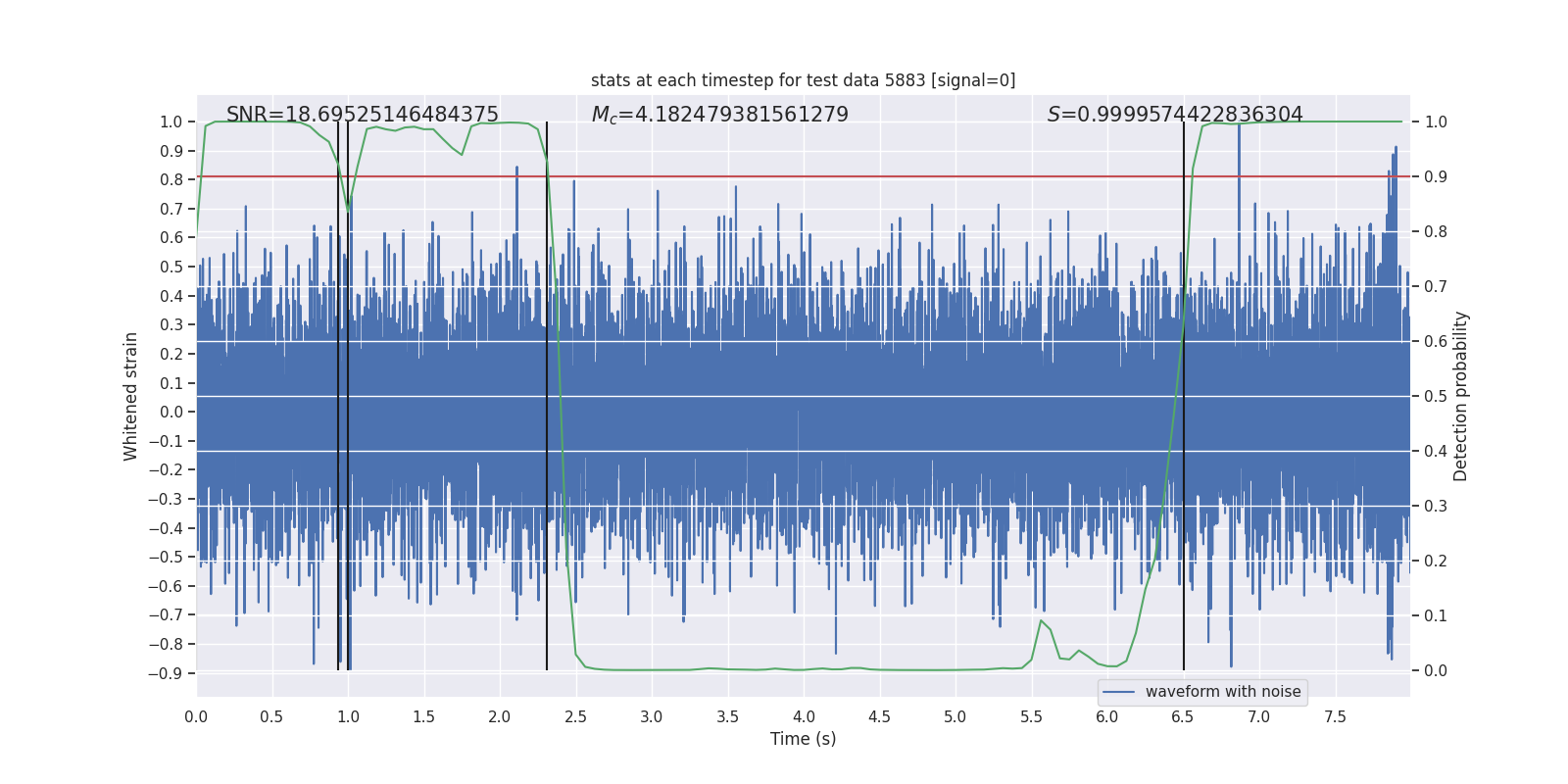Click the vertical black marker near 2.3 seconds
This screenshot has height=784, width=1568.
tap(547, 396)
